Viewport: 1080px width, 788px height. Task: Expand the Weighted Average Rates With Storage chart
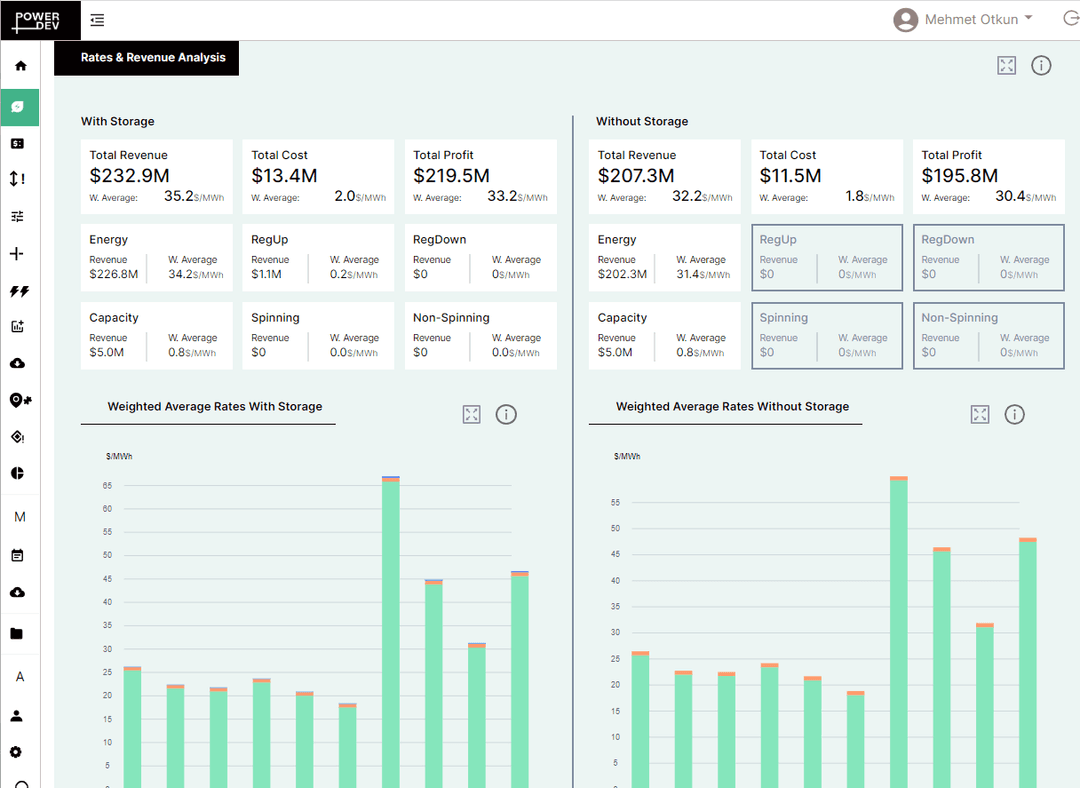(472, 414)
